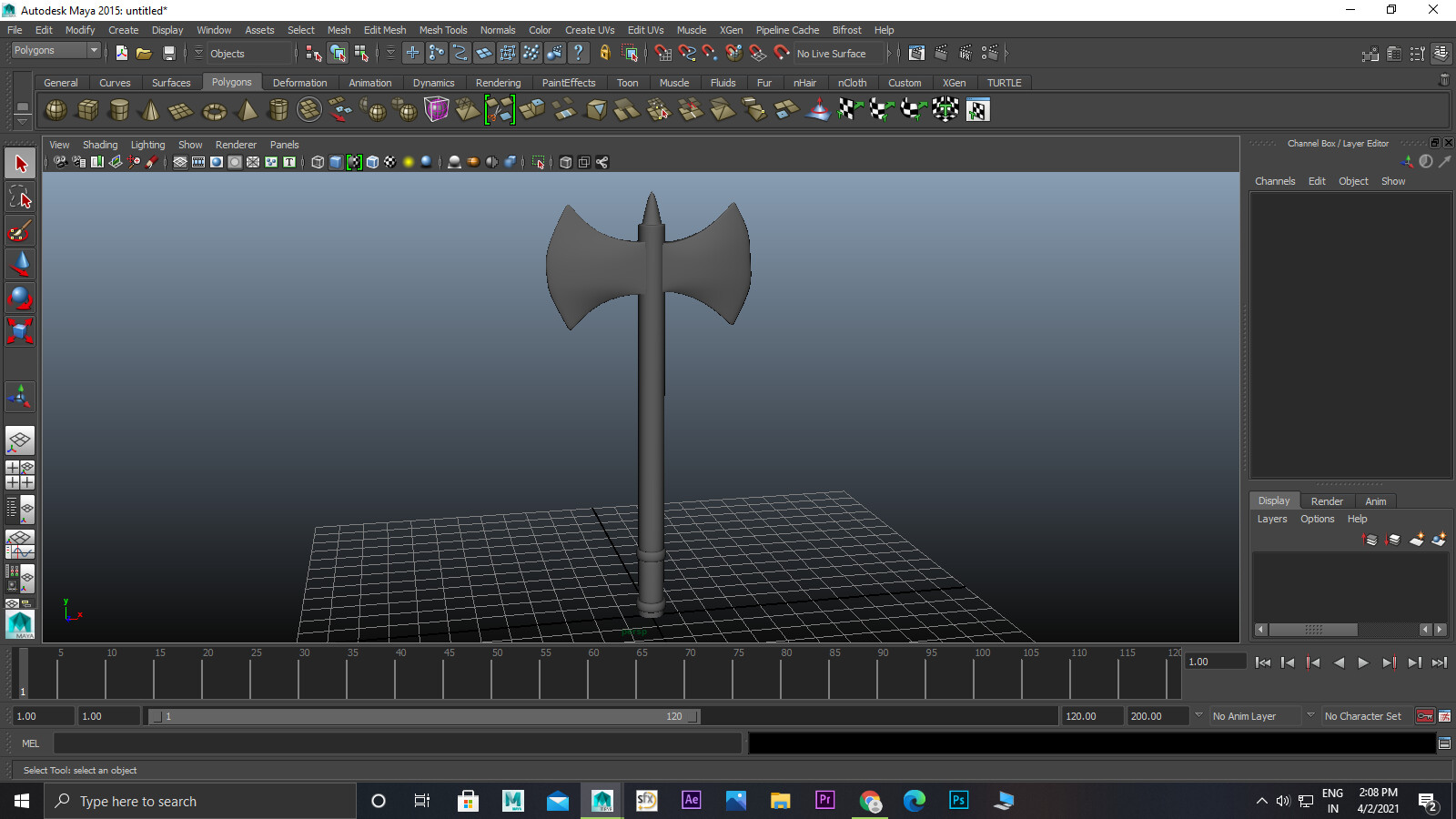Open the Mesh Tools menu

442,30
